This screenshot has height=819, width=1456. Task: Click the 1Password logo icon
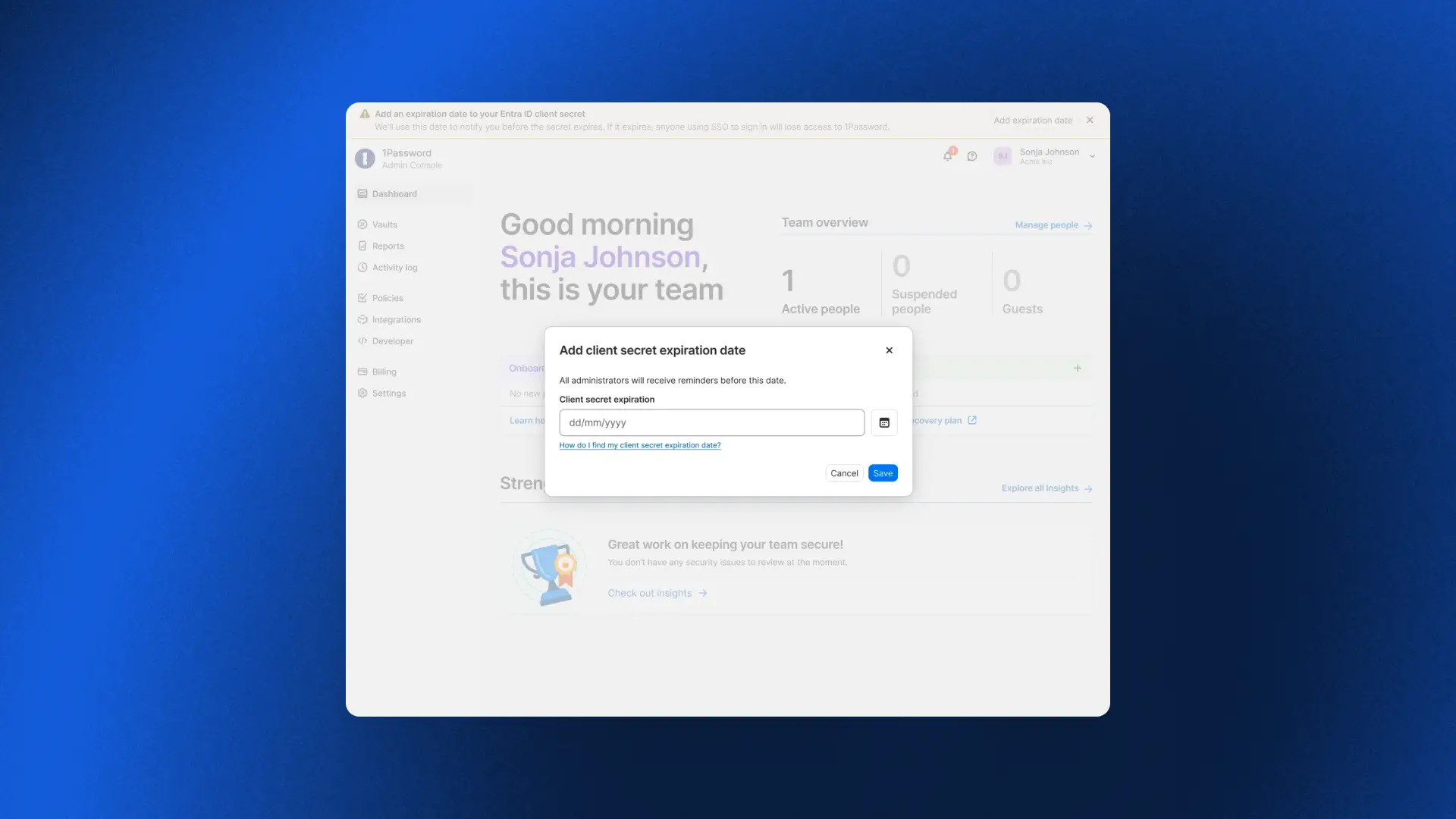365,158
